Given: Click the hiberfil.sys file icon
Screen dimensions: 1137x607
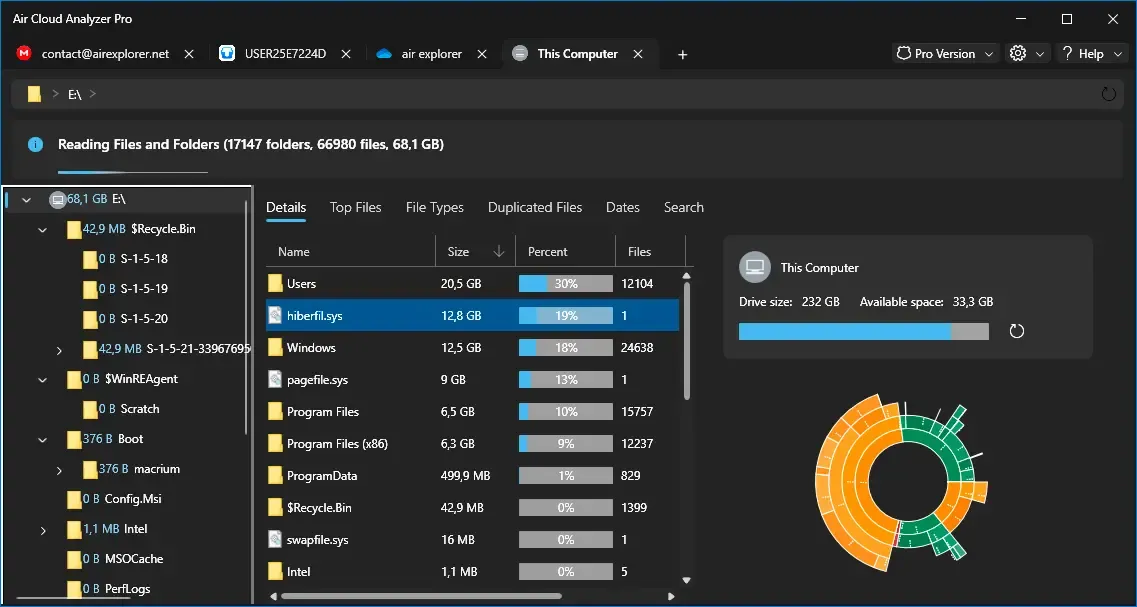Looking at the screenshot, I should (x=275, y=315).
